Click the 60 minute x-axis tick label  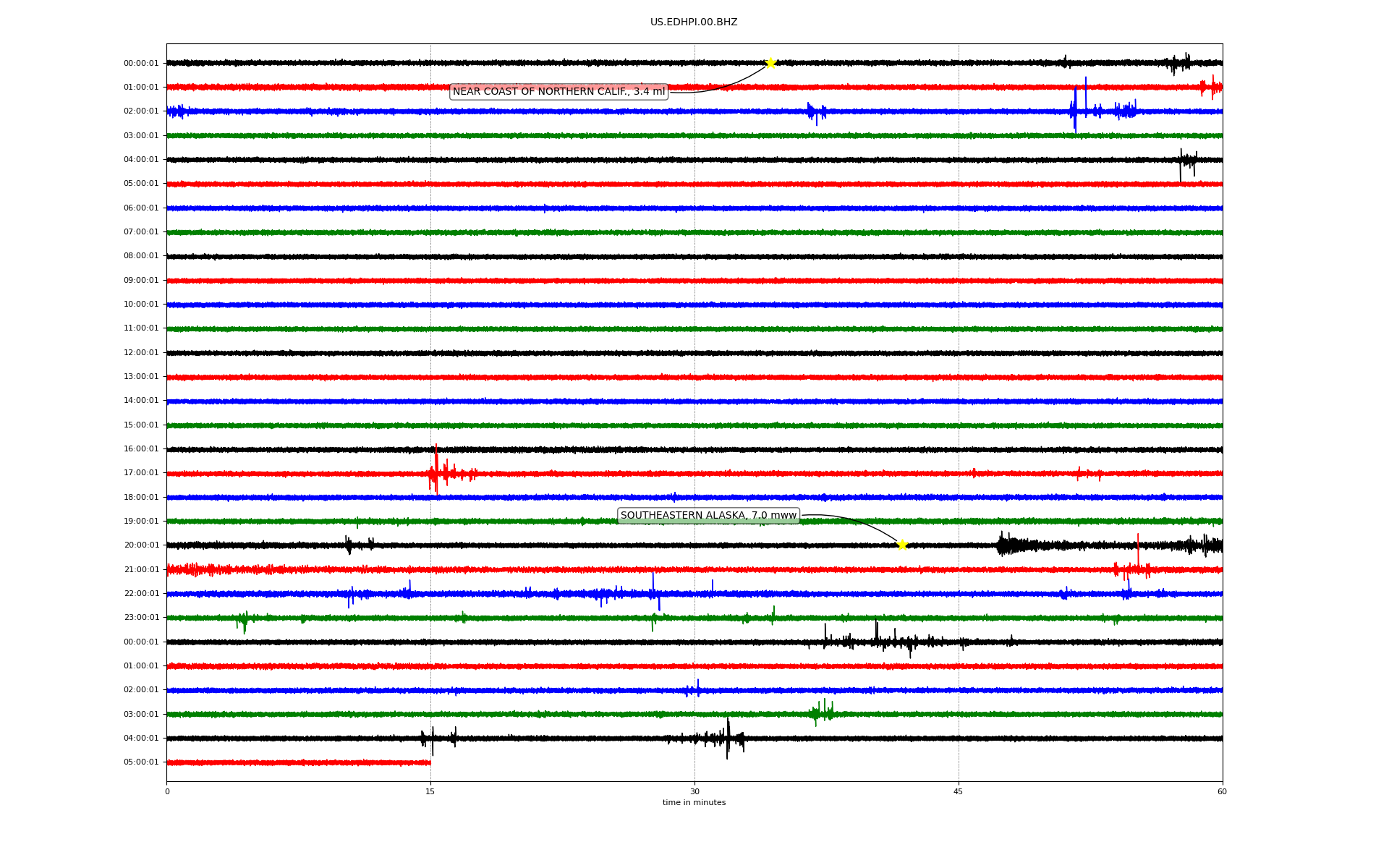(x=1222, y=791)
